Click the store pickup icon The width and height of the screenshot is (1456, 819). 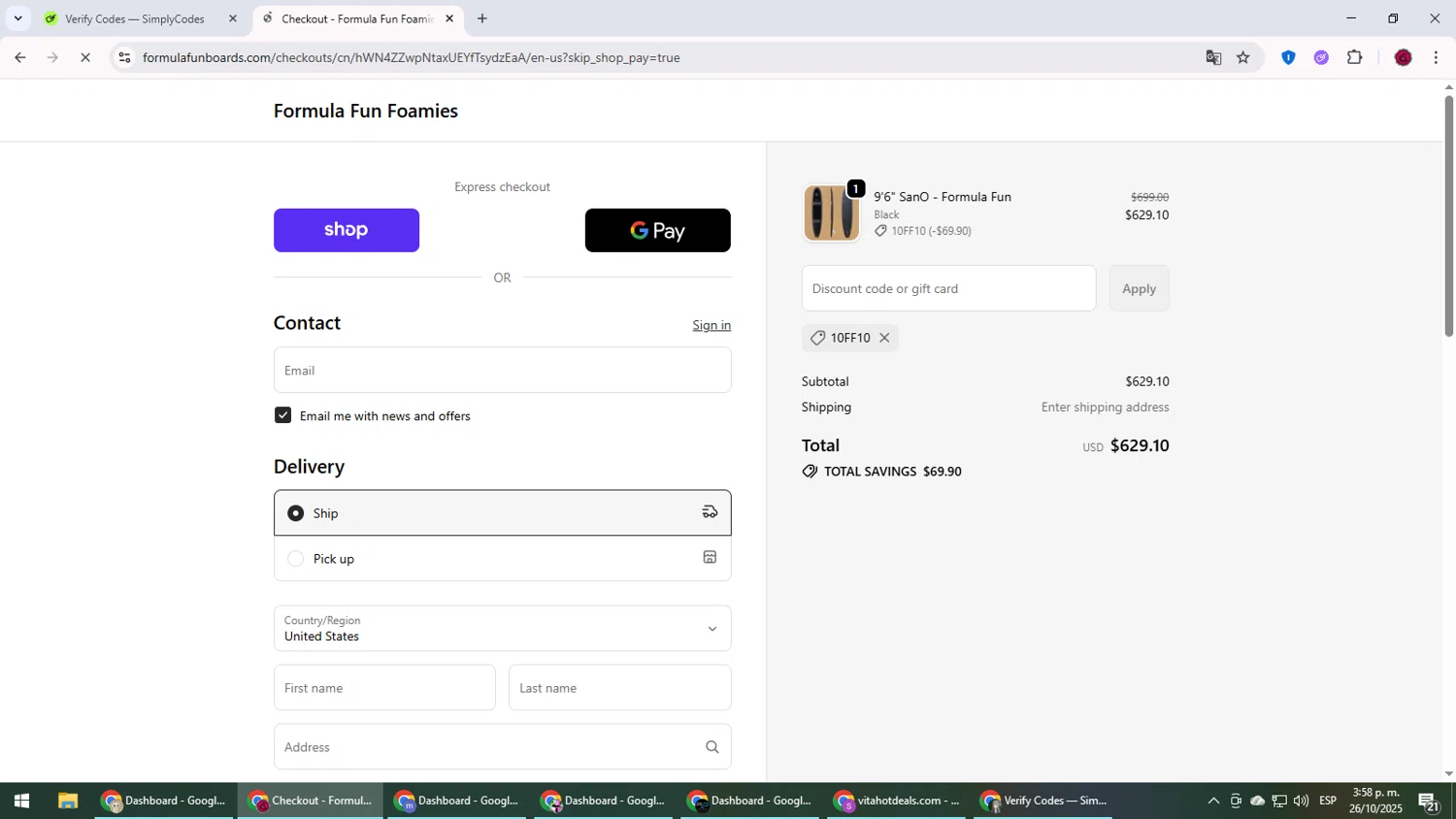tap(710, 557)
